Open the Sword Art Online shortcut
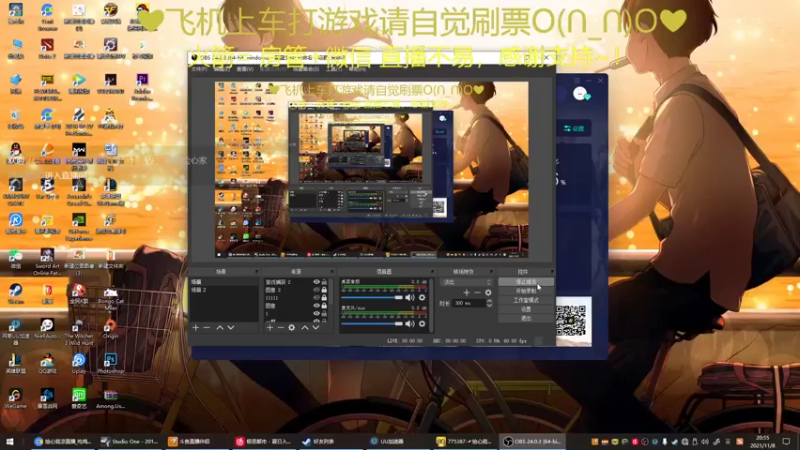800x450 pixels. (47, 262)
